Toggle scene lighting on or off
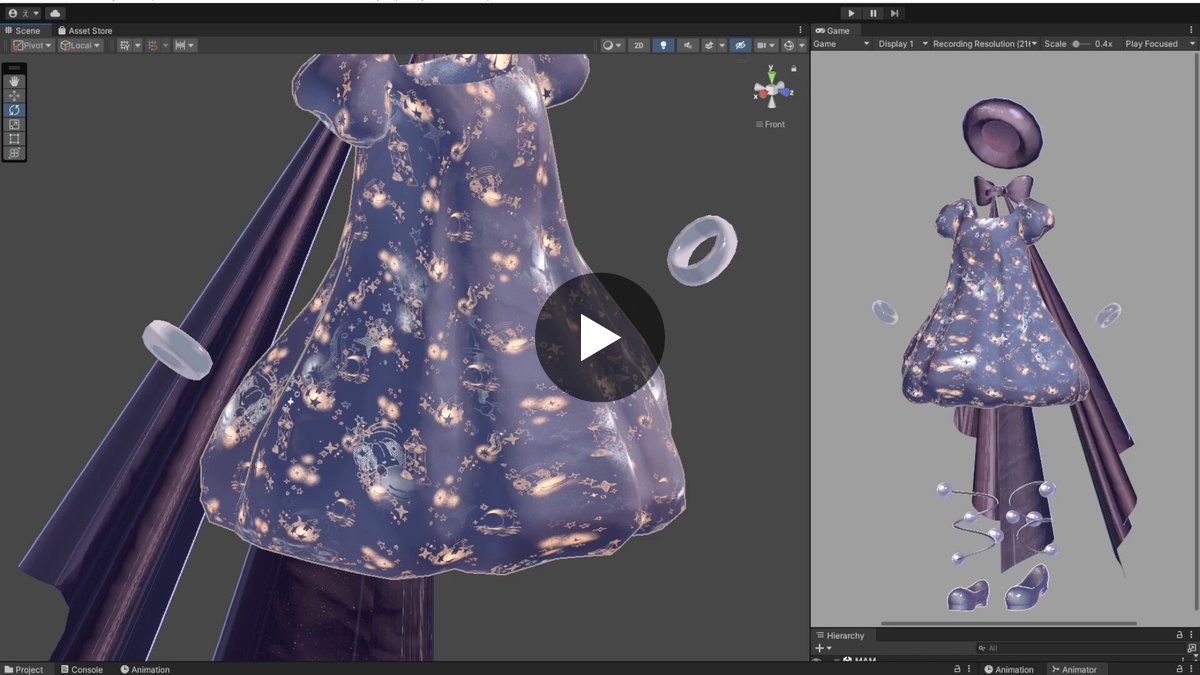 click(663, 45)
